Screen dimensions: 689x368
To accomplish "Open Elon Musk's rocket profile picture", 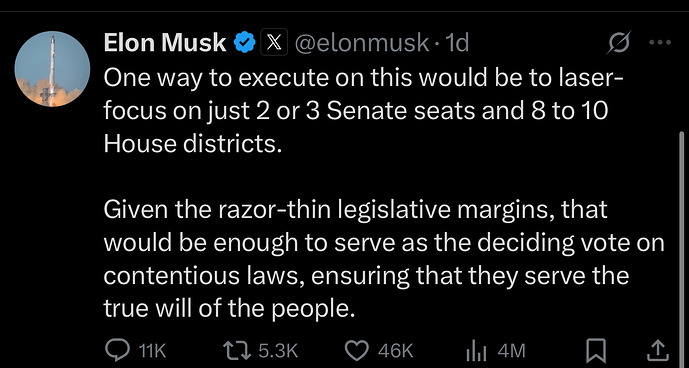I will (x=52, y=69).
